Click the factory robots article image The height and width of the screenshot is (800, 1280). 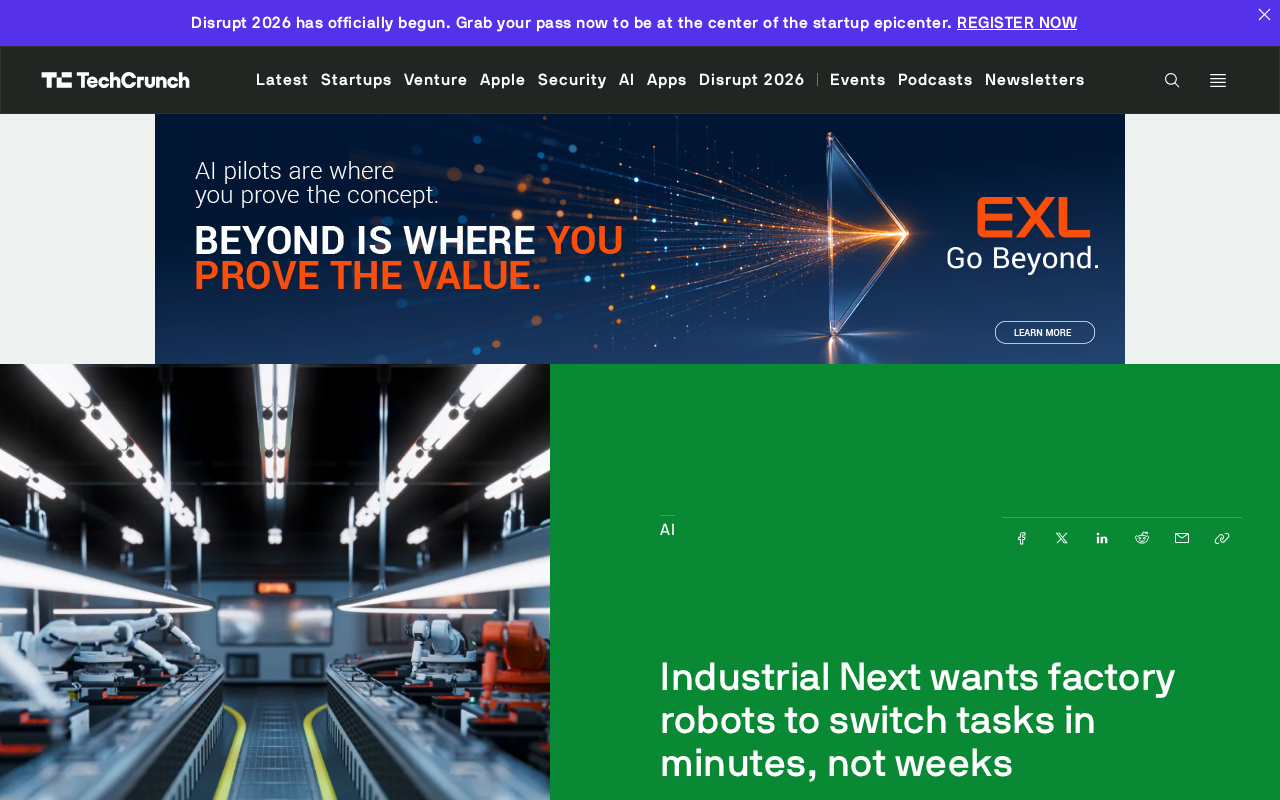click(x=275, y=582)
